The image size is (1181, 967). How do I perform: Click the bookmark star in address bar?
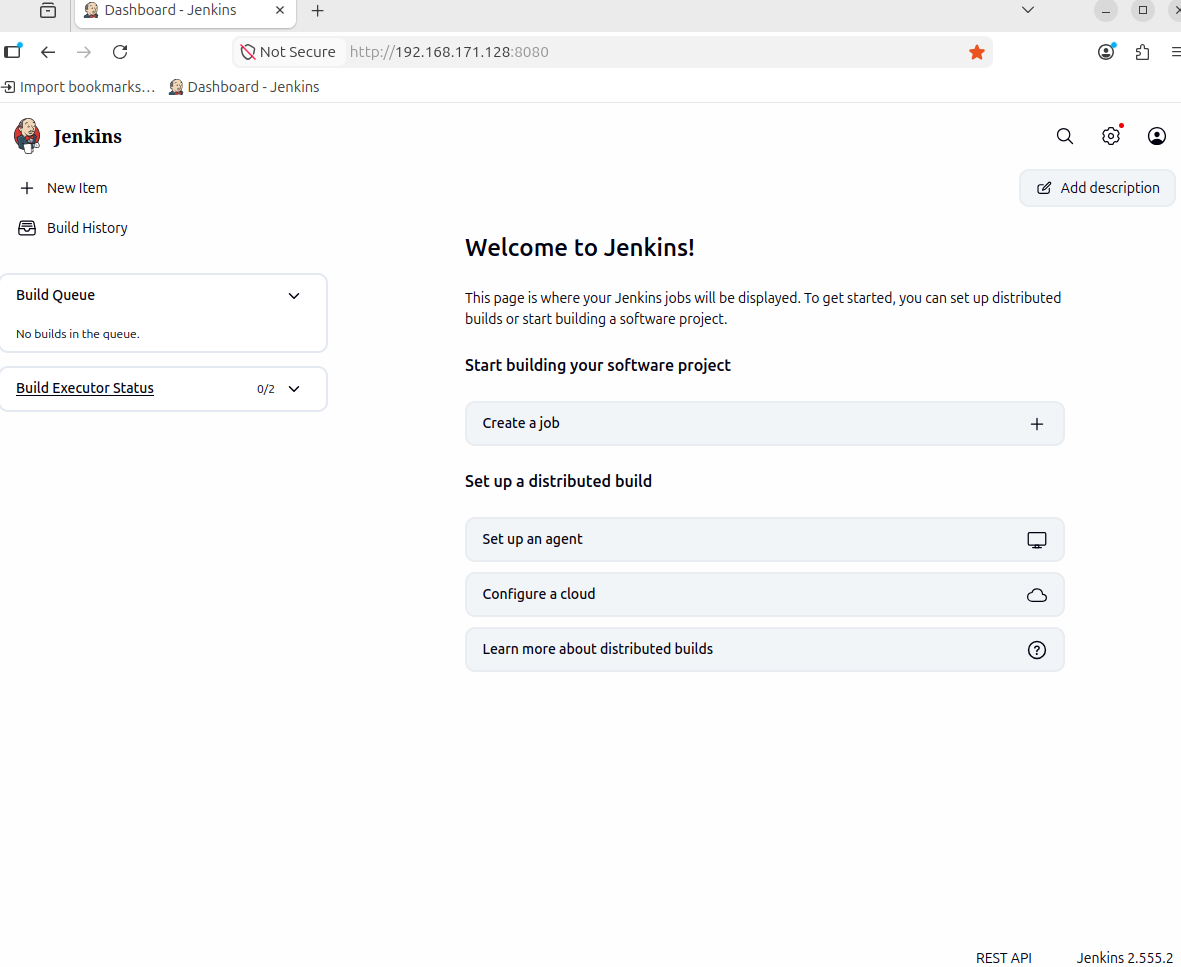[x=977, y=52]
